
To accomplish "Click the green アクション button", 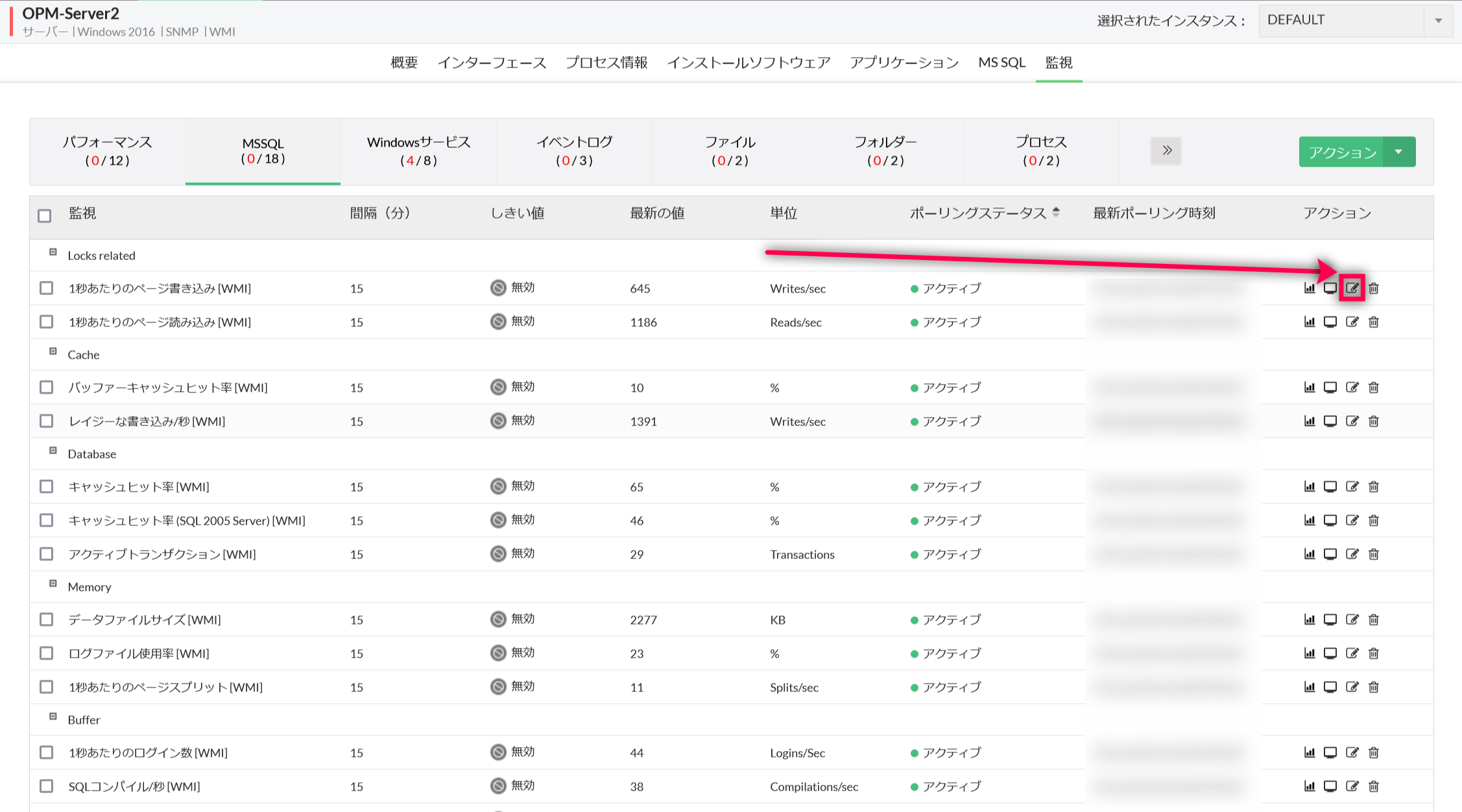I will tap(1341, 152).
